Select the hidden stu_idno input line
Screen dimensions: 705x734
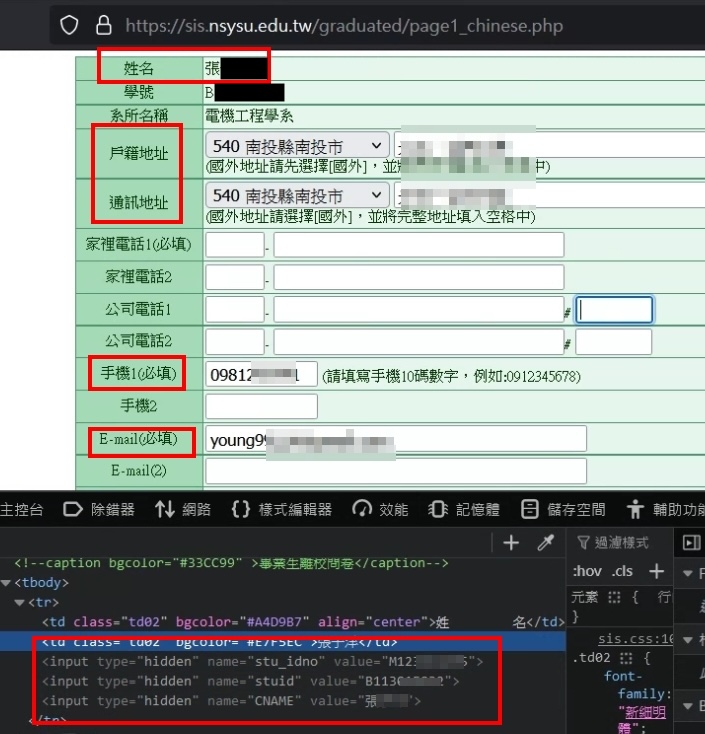pyautogui.click(x=262, y=661)
